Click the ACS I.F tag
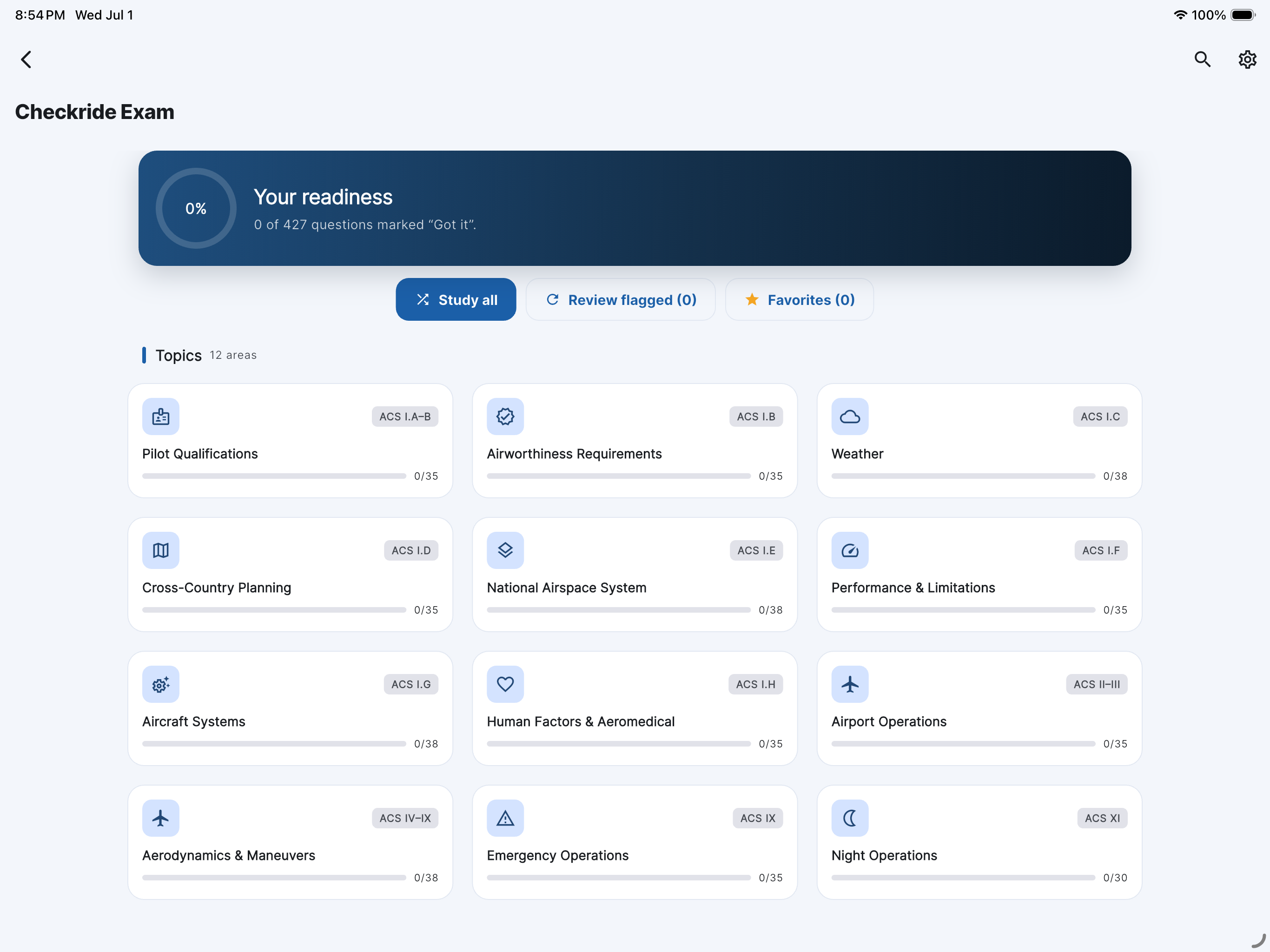The width and height of the screenshot is (1270, 952). point(1101,550)
